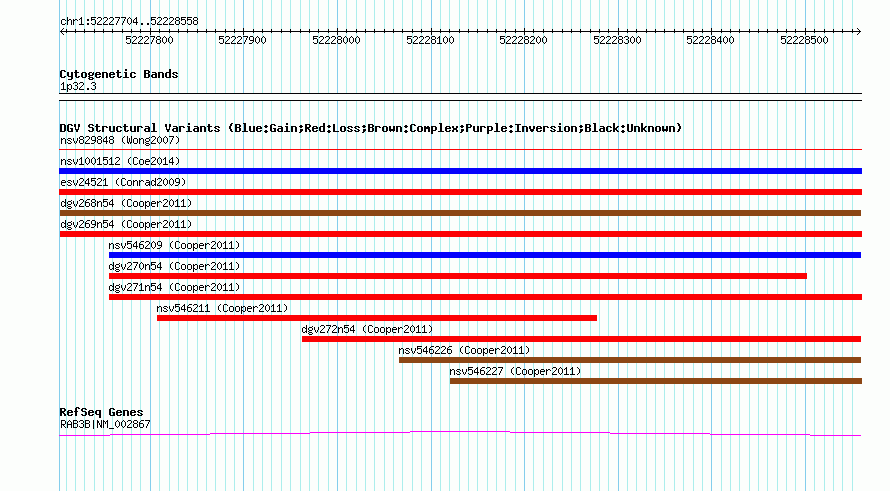Select the blue nsv546209 gain bar
Viewport: 890px width, 491px height.
[x=485, y=255]
